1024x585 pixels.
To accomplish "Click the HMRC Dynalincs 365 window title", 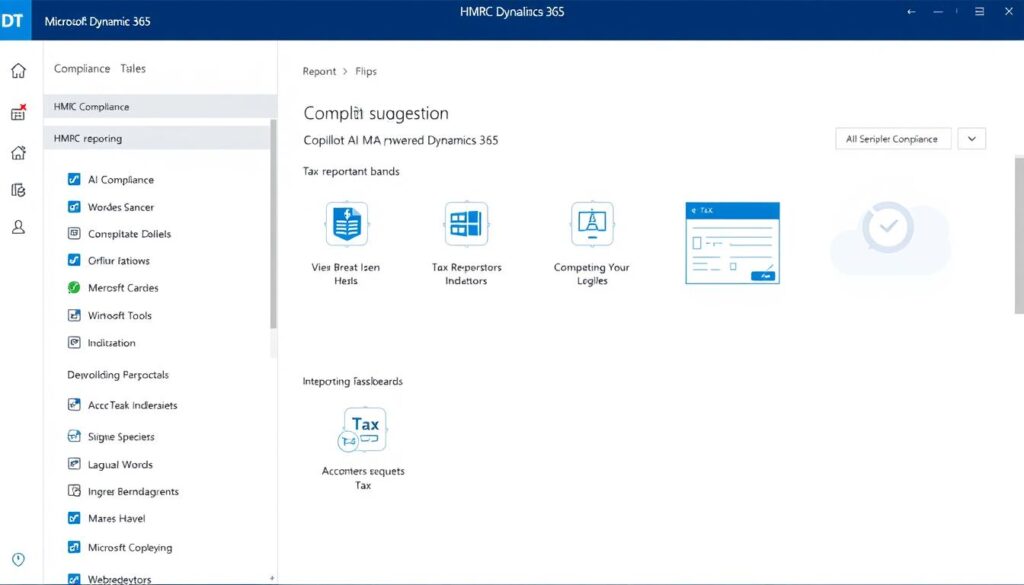I will pyautogui.click(x=512, y=12).
